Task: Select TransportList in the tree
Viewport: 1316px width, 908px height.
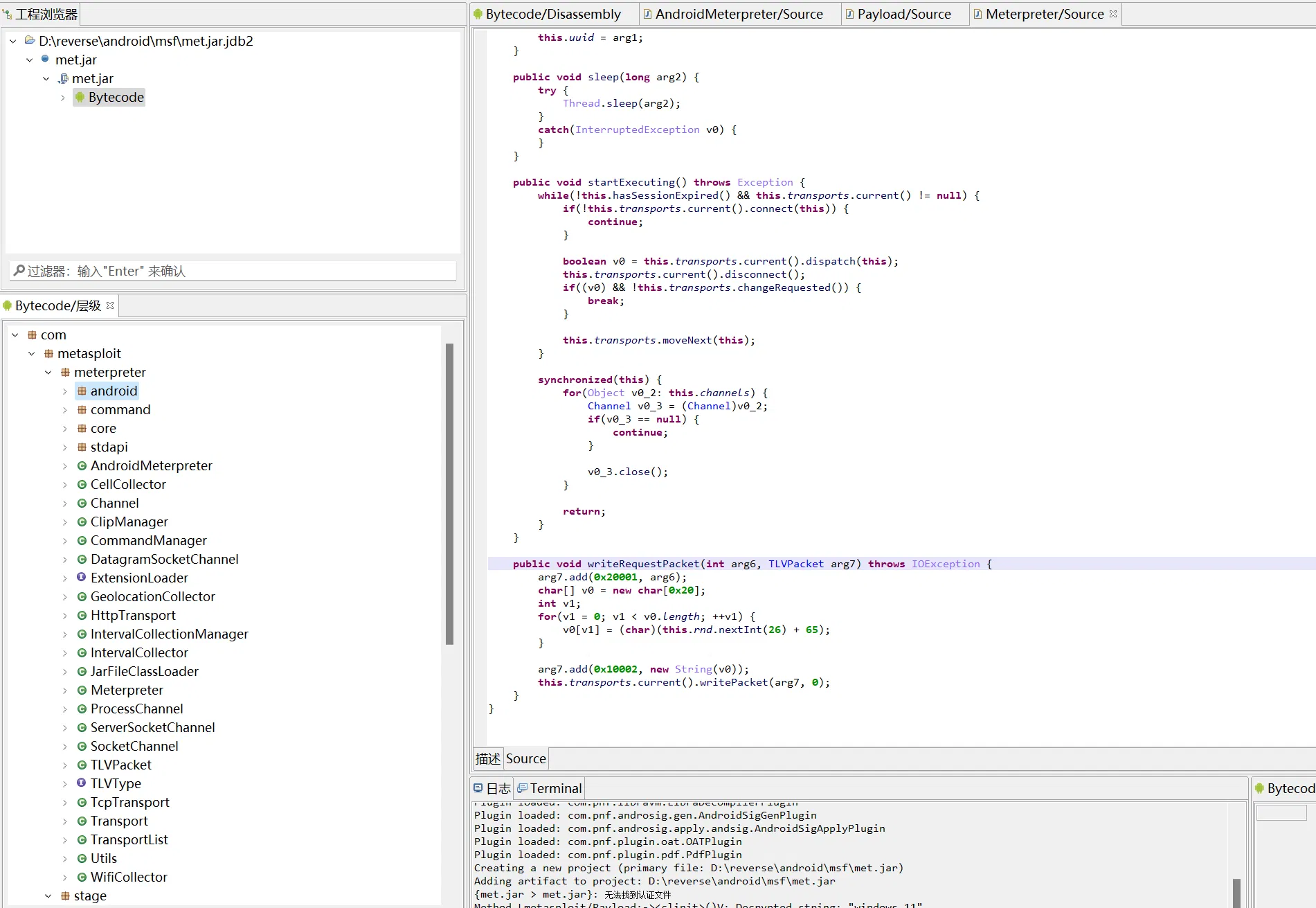Action: coord(129,840)
